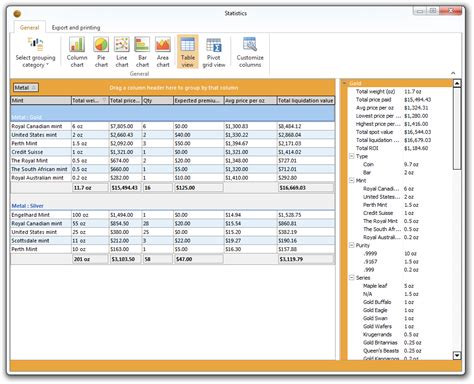
Task: Click the $3,119.79 silver liquidation total
Action: click(306, 259)
